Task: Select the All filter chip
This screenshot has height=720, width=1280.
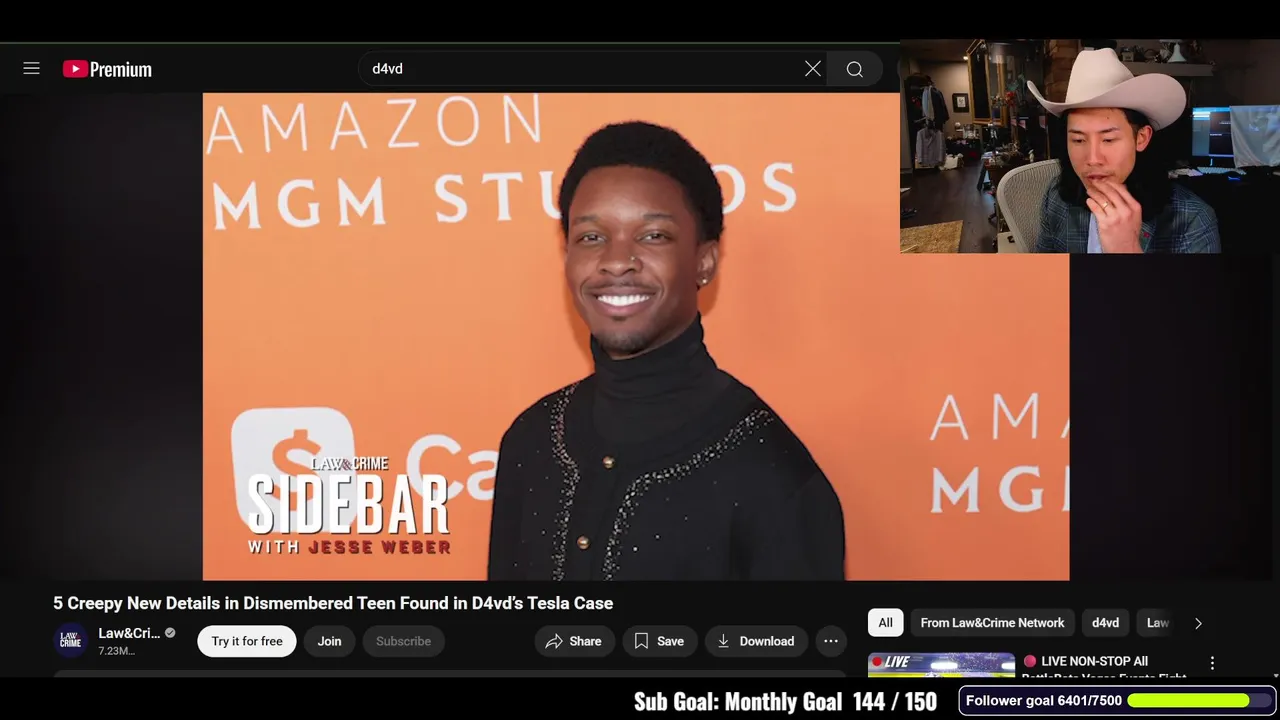Action: [885, 623]
